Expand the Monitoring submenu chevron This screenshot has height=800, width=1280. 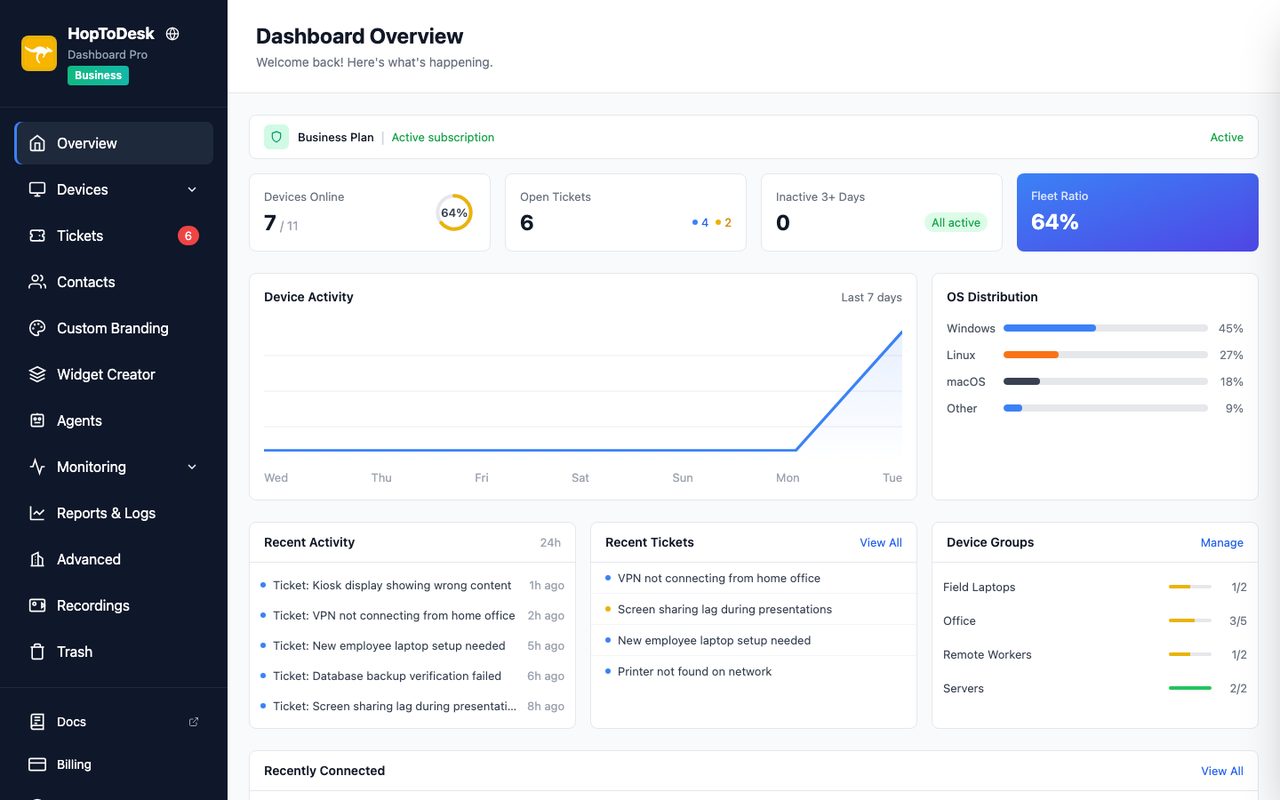192,467
